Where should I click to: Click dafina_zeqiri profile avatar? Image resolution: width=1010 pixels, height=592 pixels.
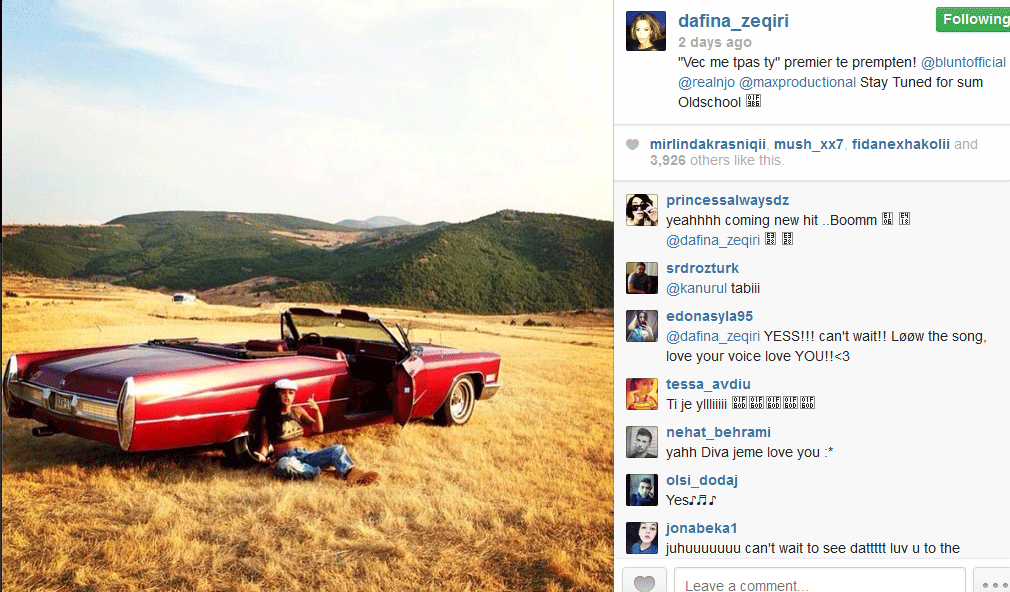tap(645, 31)
